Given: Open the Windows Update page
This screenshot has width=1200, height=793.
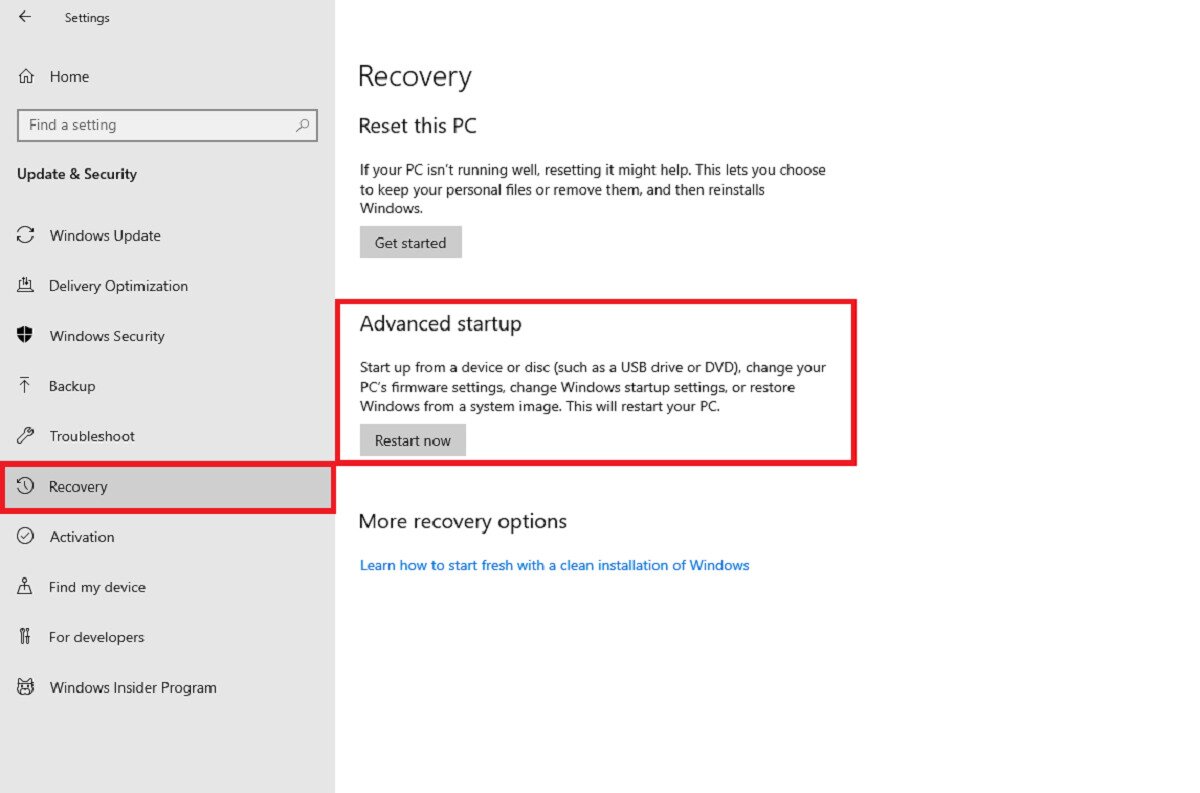Looking at the screenshot, I should click(105, 236).
